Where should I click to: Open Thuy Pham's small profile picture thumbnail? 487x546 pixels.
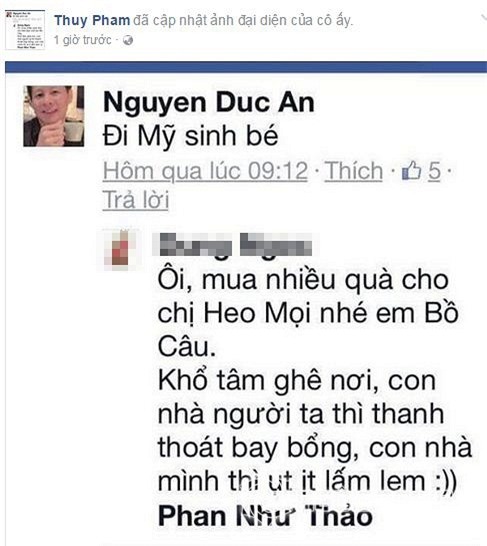pos(25,30)
